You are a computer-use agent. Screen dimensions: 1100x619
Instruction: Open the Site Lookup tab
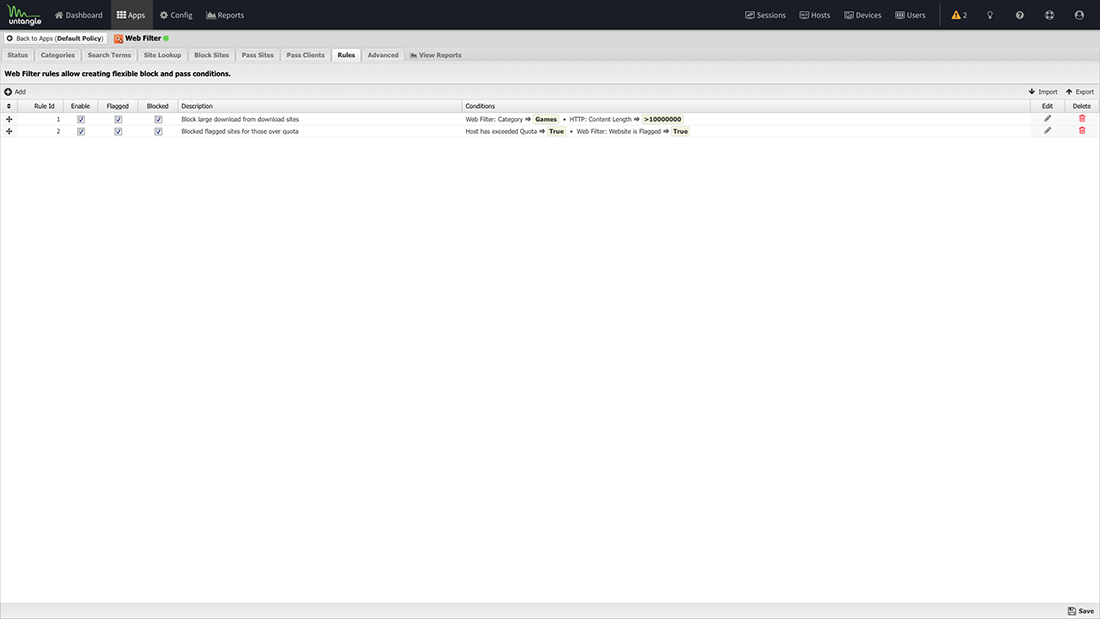click(x=162, y=55)
